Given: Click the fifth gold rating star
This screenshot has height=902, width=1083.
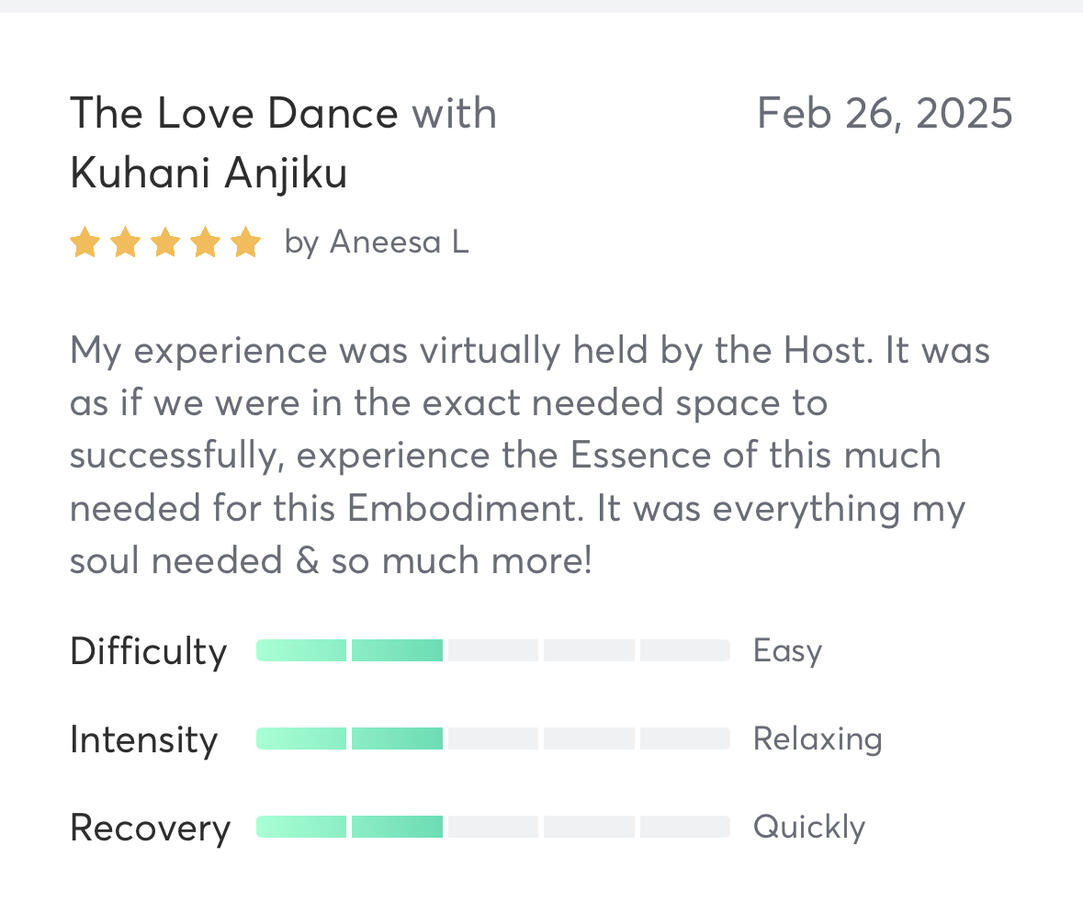Looking at the screenshot, I should 245,243.
